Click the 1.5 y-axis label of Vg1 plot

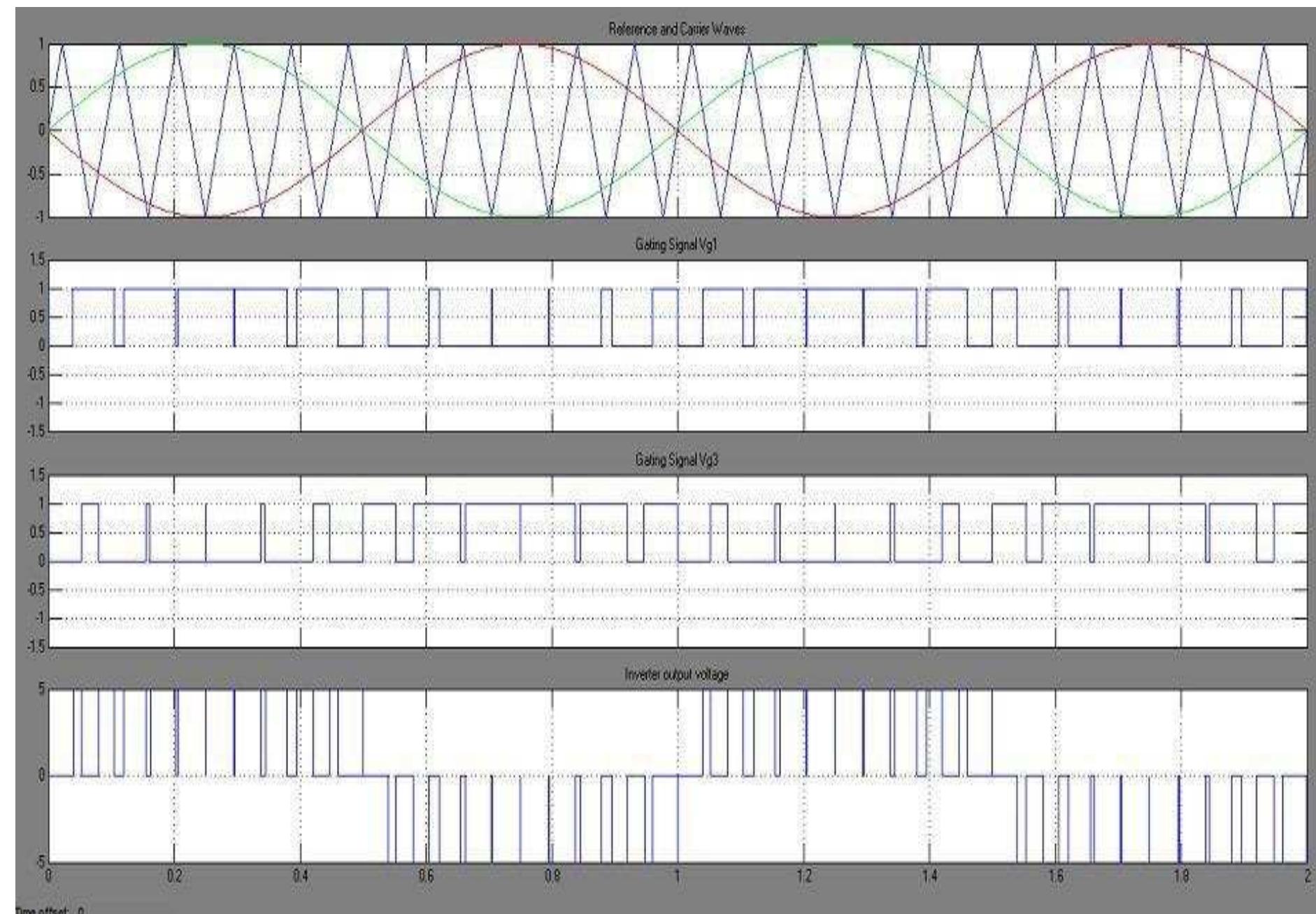38,261
